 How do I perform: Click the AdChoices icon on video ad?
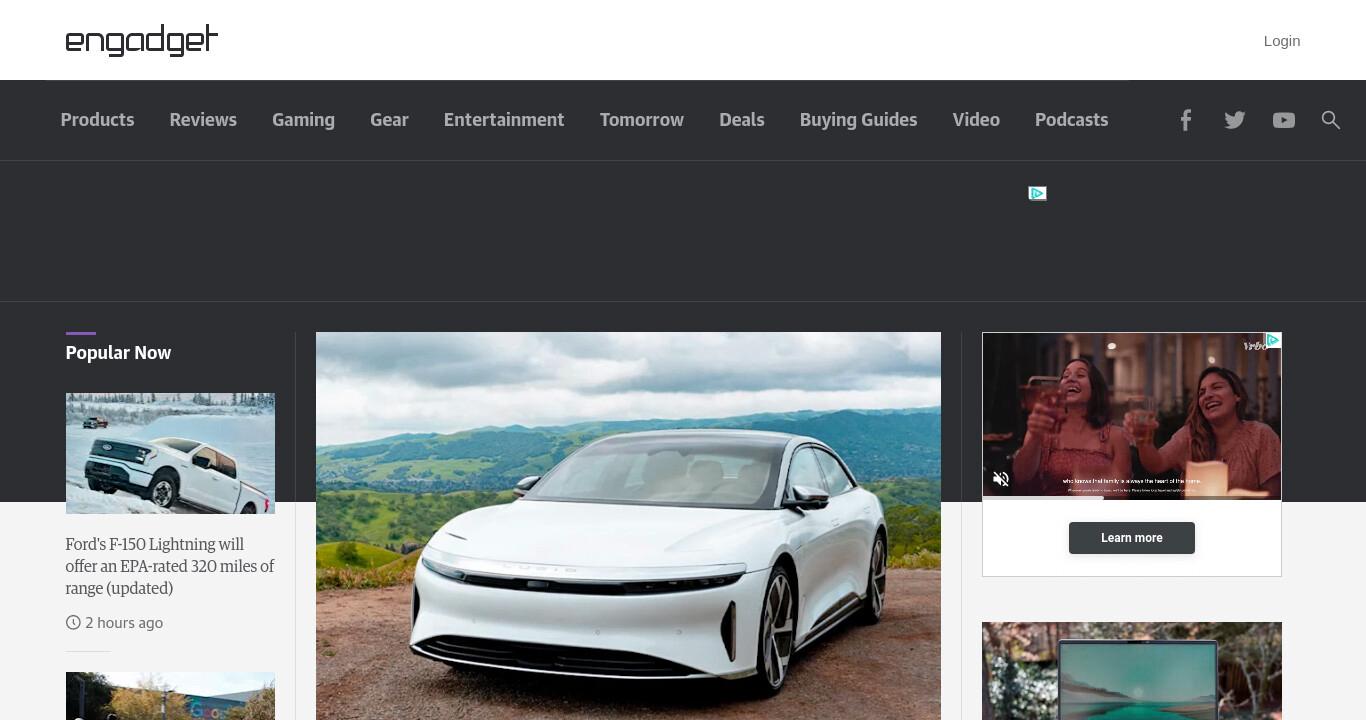(x=1273, y=341)
